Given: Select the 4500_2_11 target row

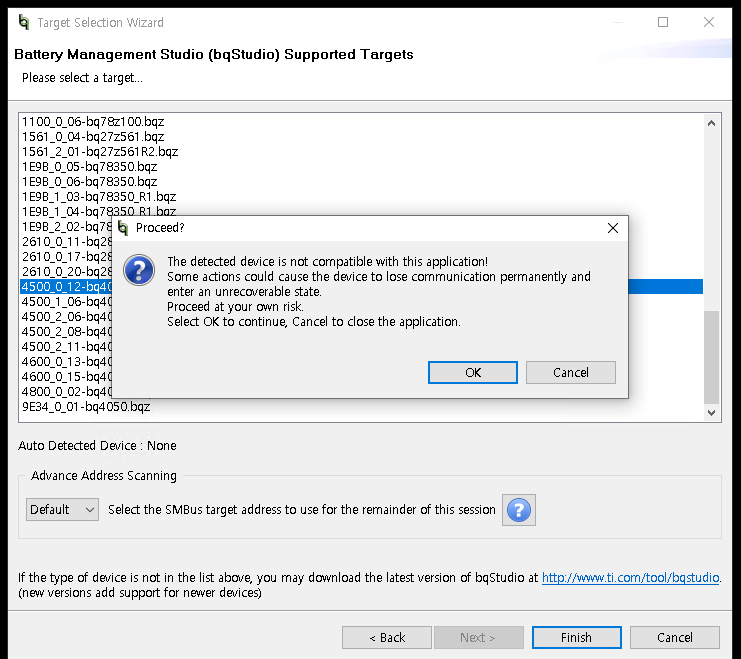Looking at the screenshot, I should 67,347.
